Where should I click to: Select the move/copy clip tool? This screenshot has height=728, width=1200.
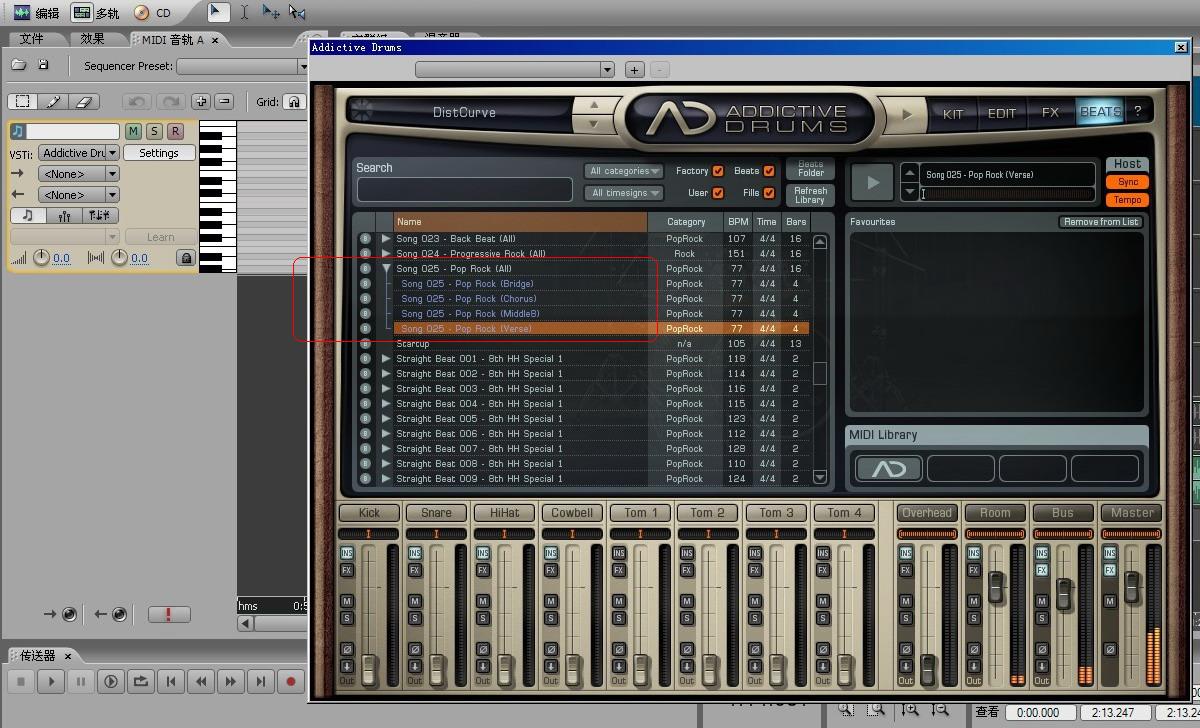point(270,12)
